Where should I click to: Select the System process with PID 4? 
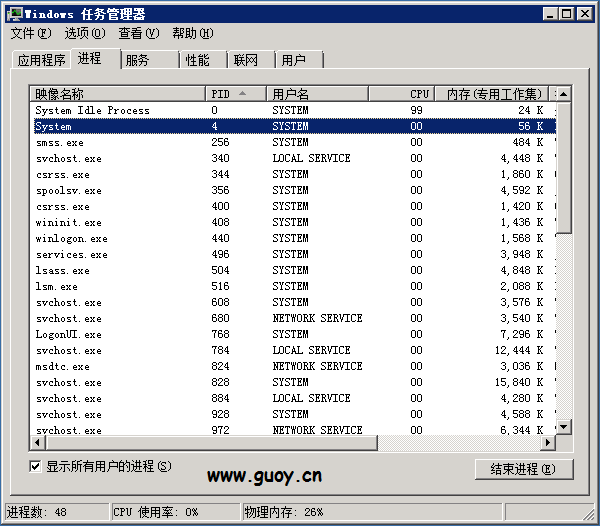(293, 126)
